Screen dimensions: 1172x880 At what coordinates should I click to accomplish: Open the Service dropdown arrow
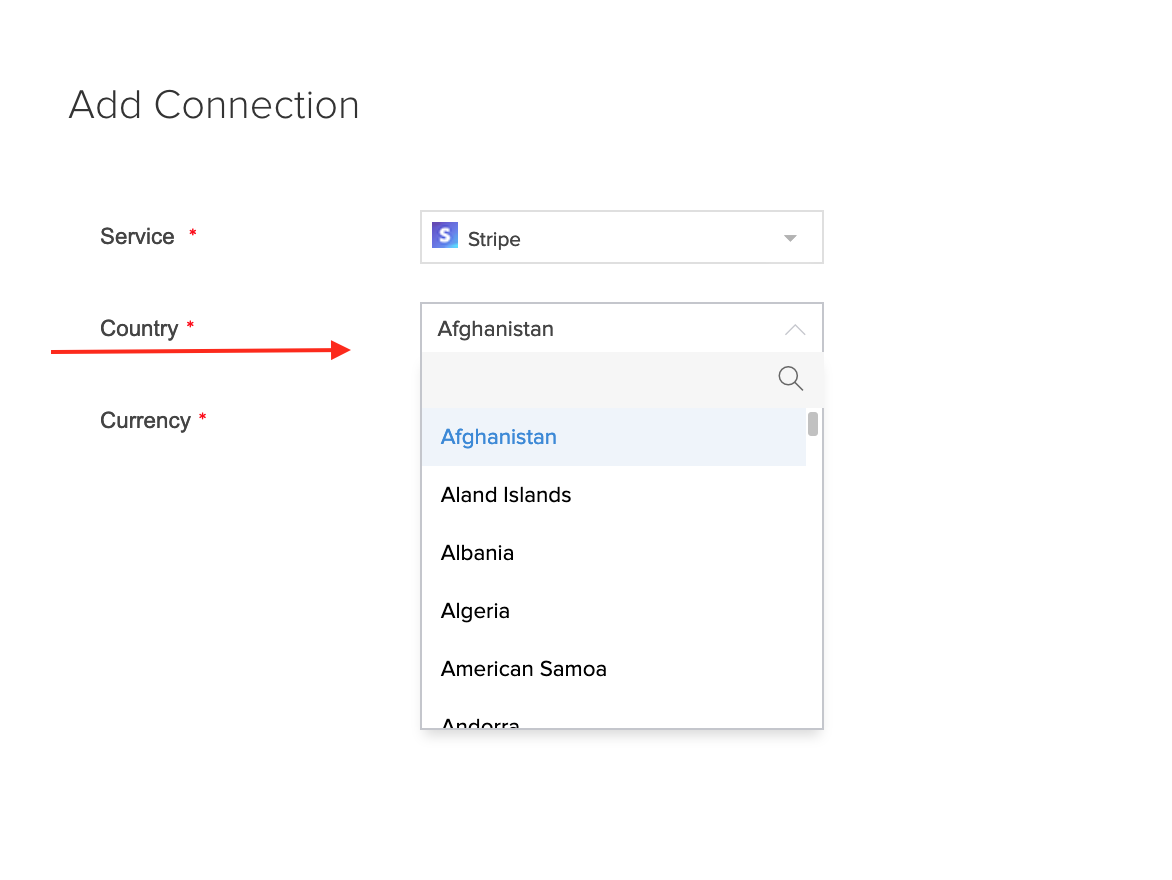(x=790, y=239)
